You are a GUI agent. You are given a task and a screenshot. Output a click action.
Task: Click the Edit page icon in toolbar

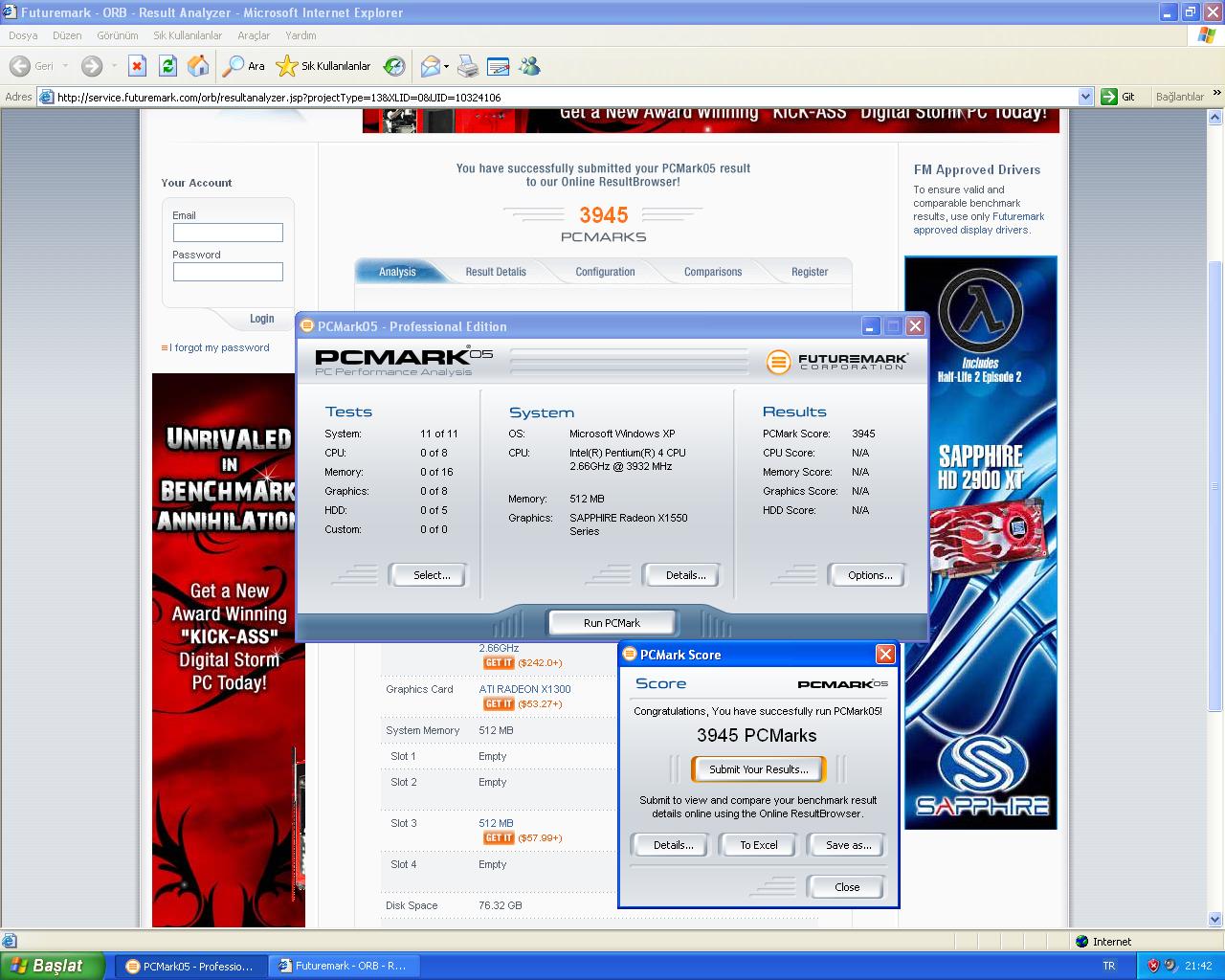point(498,66)
